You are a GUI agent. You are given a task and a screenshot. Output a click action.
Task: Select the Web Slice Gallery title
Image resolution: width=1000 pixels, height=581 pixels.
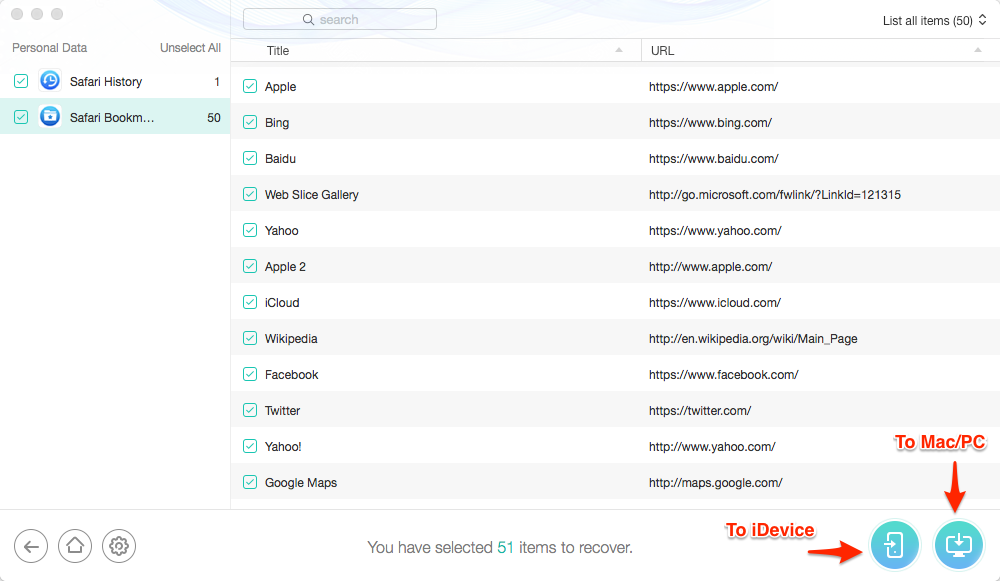pos(312,195)
